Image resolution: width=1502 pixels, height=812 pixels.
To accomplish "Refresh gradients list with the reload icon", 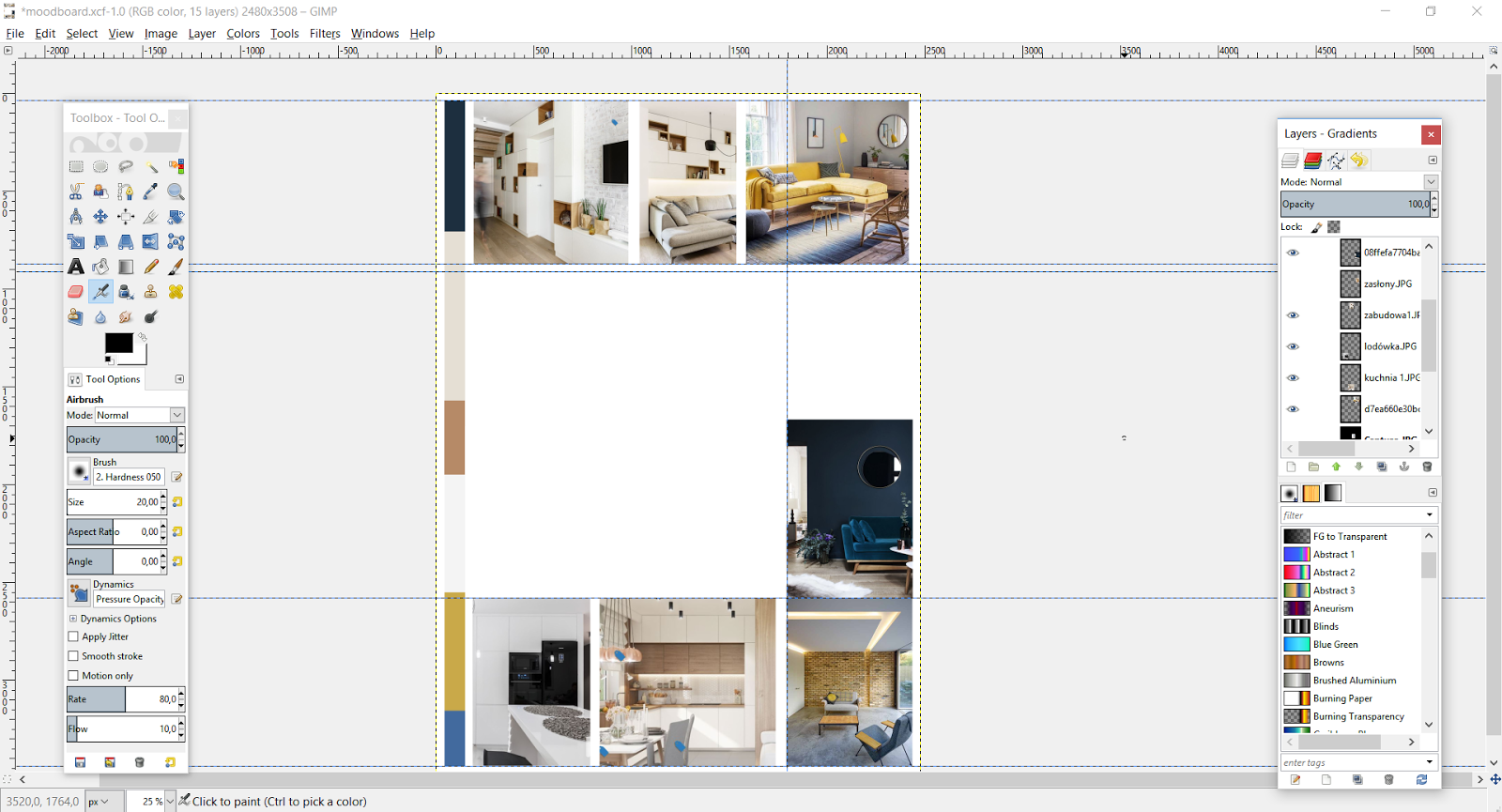I will click(1421, 780).
